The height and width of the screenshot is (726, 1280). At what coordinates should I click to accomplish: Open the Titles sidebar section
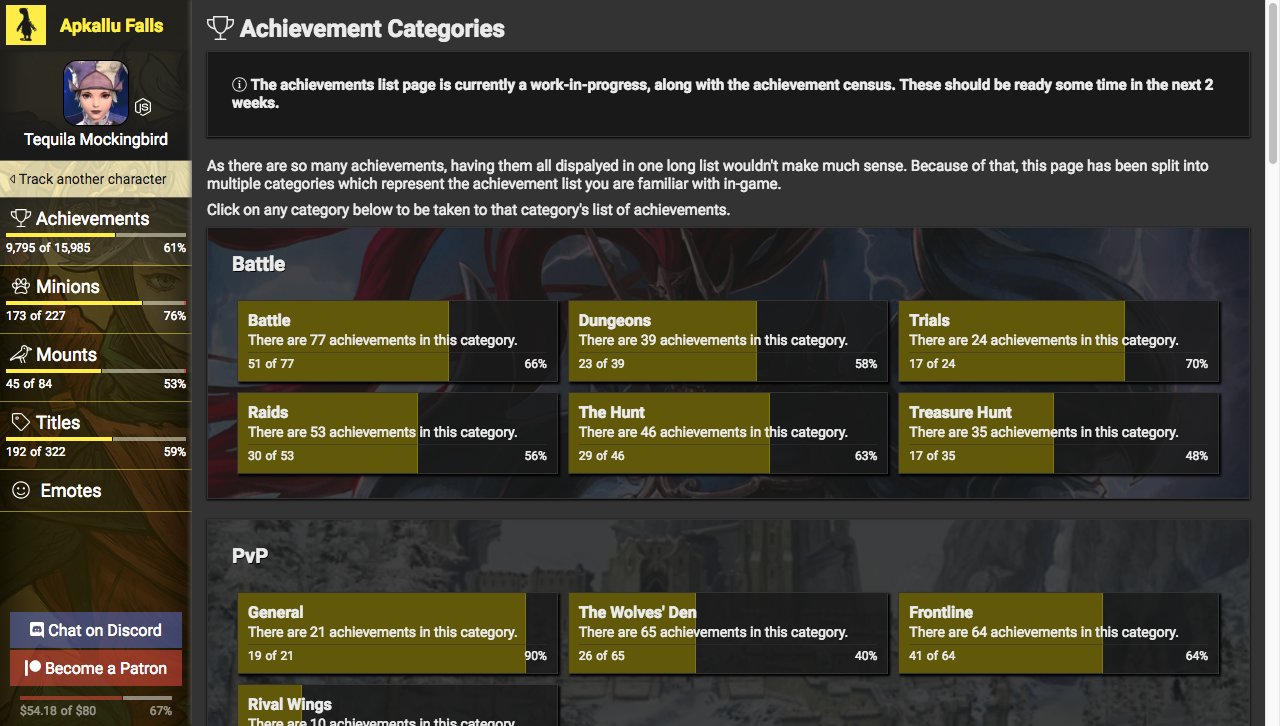coord(95,435)
